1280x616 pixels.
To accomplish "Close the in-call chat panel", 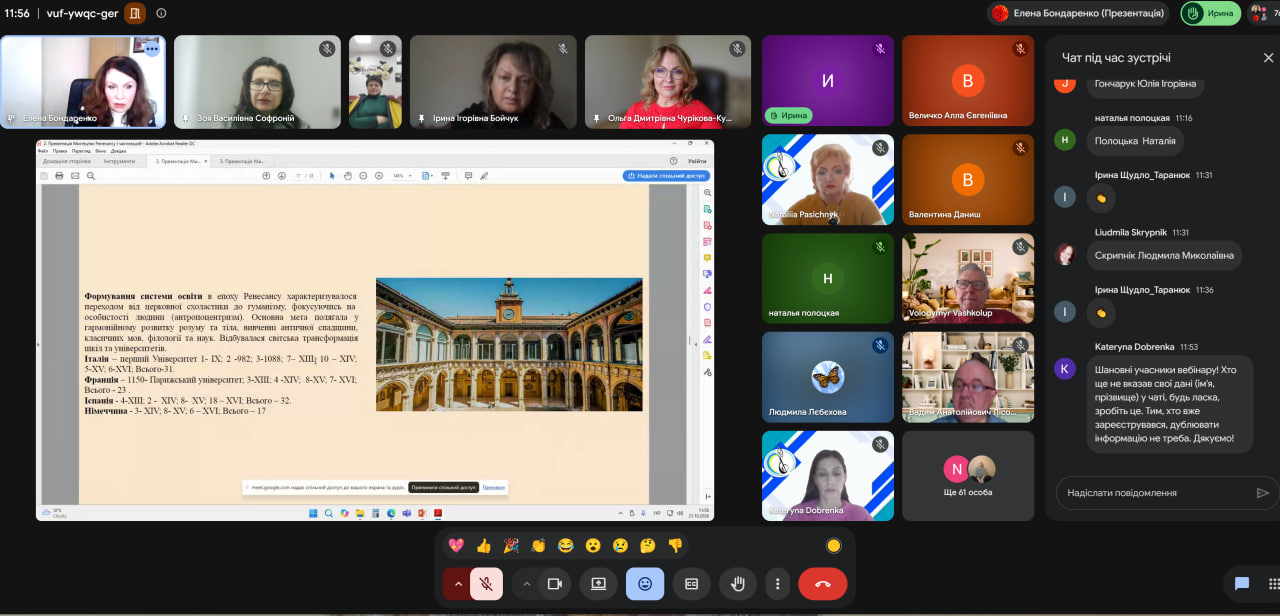I will point(1269,58).
